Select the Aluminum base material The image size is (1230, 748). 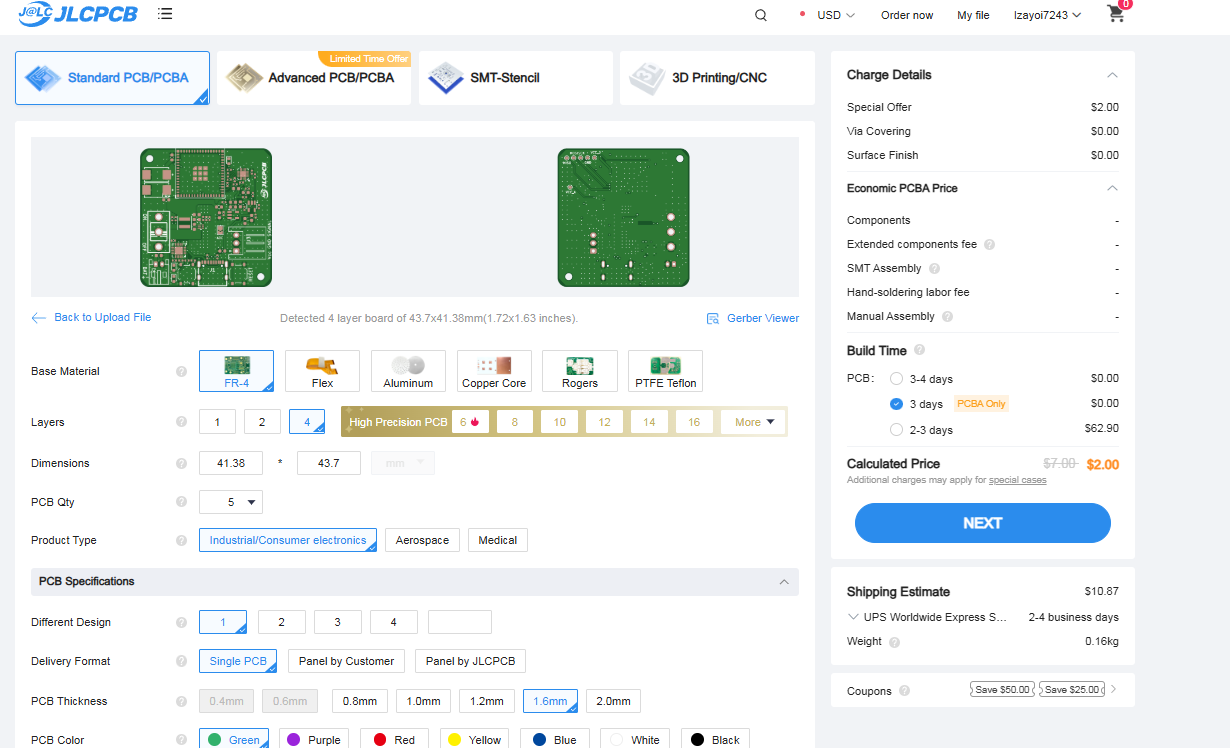coord(408,371)
